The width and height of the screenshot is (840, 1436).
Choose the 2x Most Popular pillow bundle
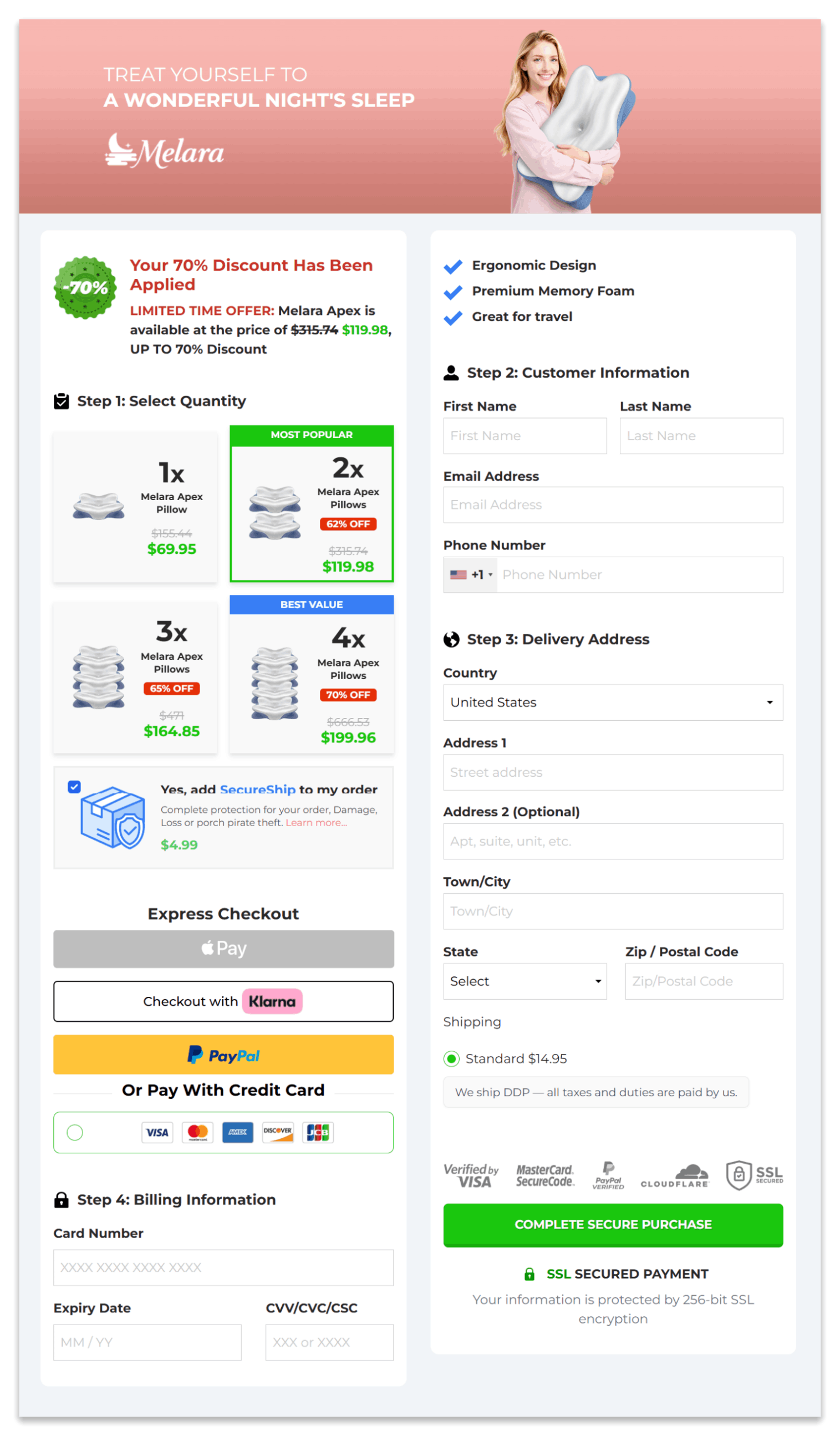(312, 504)
